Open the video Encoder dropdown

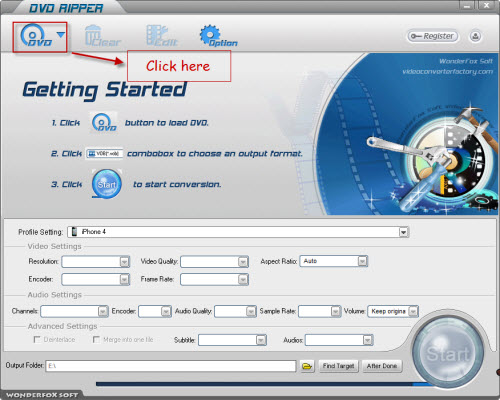pos(124,279)
